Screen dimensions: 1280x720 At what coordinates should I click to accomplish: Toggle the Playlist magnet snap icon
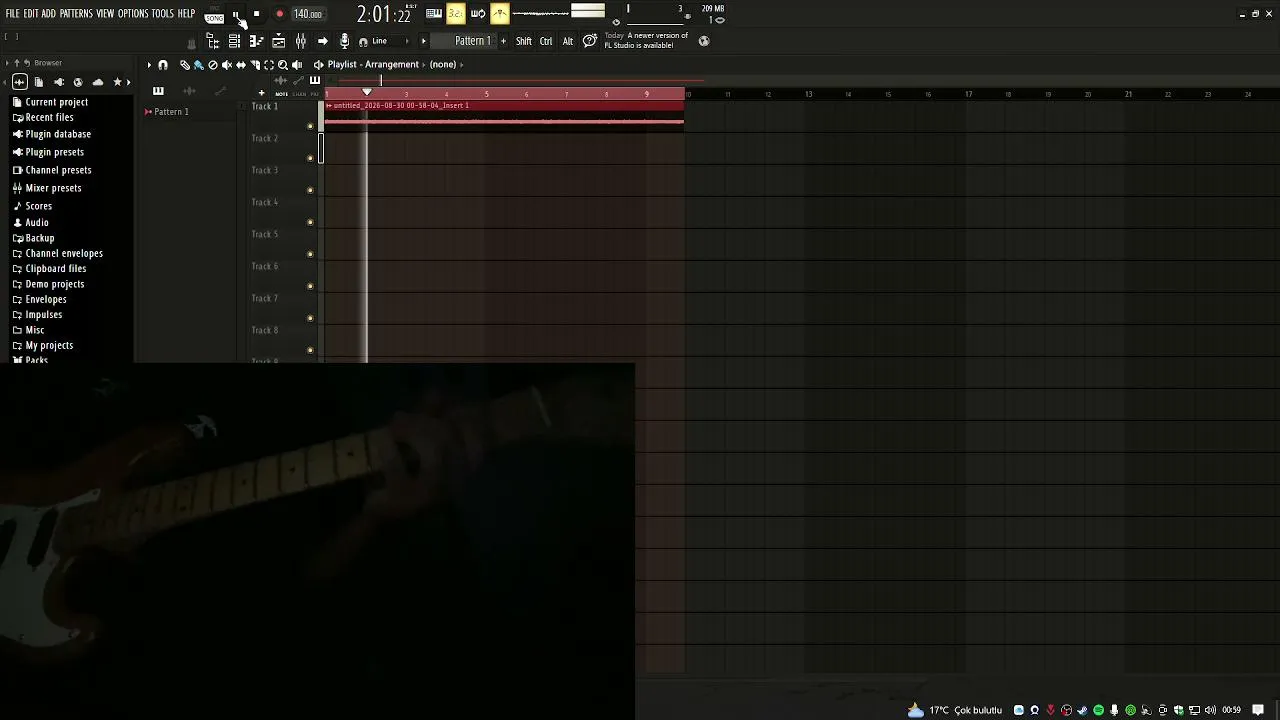[x=163, y=65]
